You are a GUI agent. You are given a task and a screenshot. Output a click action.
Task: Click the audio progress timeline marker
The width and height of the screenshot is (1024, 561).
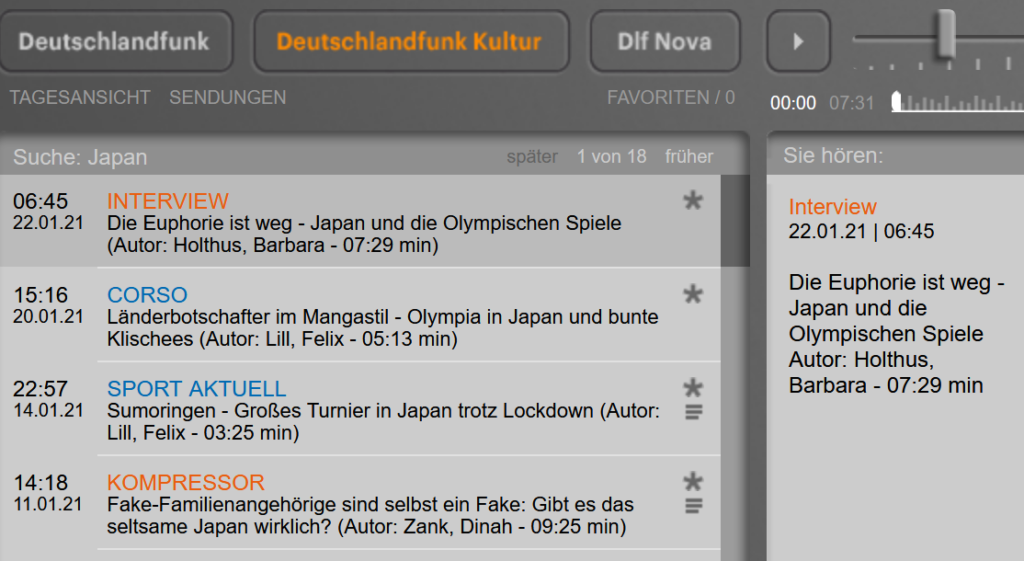coord(897,101)
